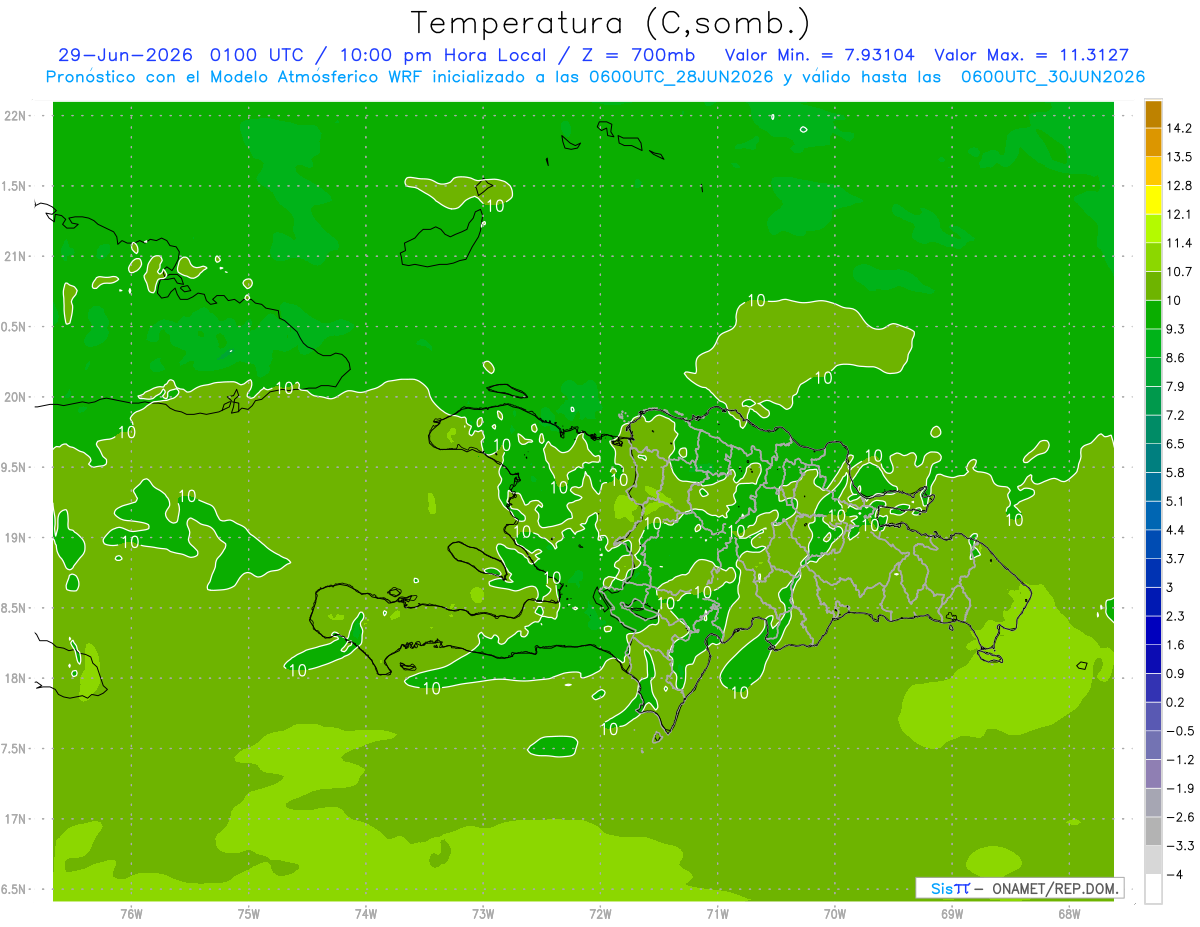Click the 75W longitude axis label
The height and width of the screenshot is (927, 1200).
[x=249, y=914]
